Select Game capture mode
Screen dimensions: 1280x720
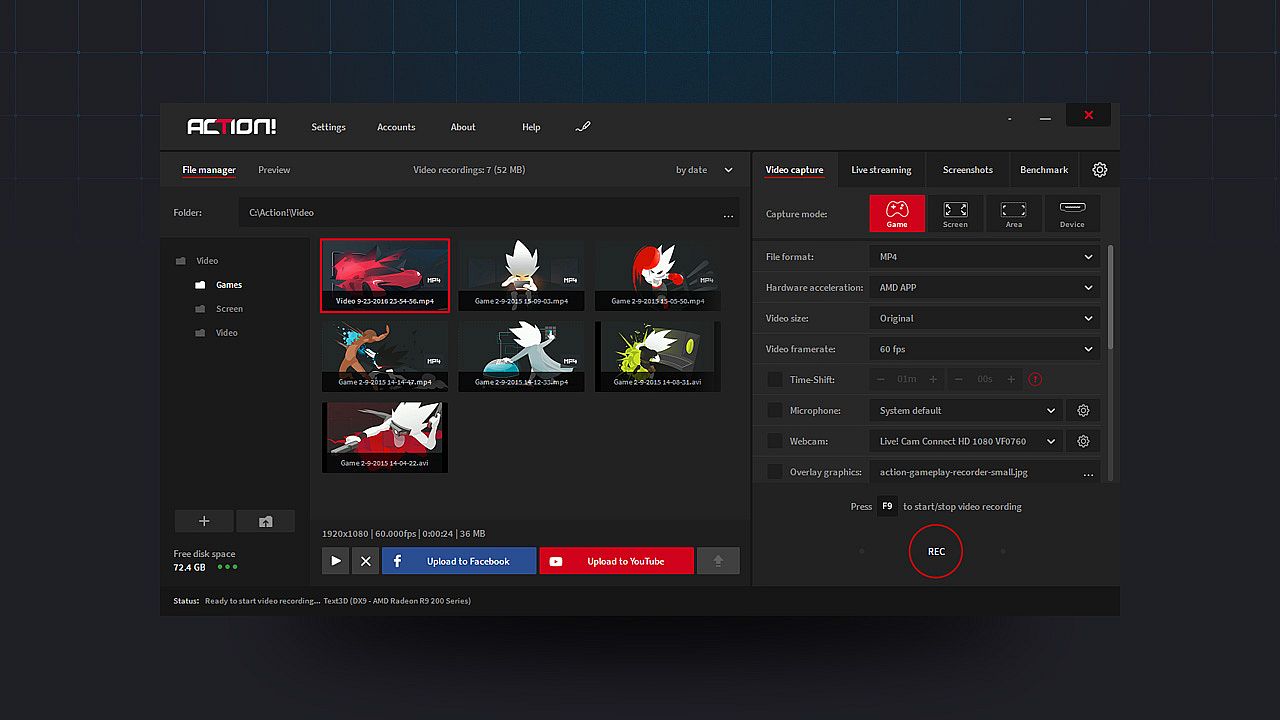click(897, 213)
